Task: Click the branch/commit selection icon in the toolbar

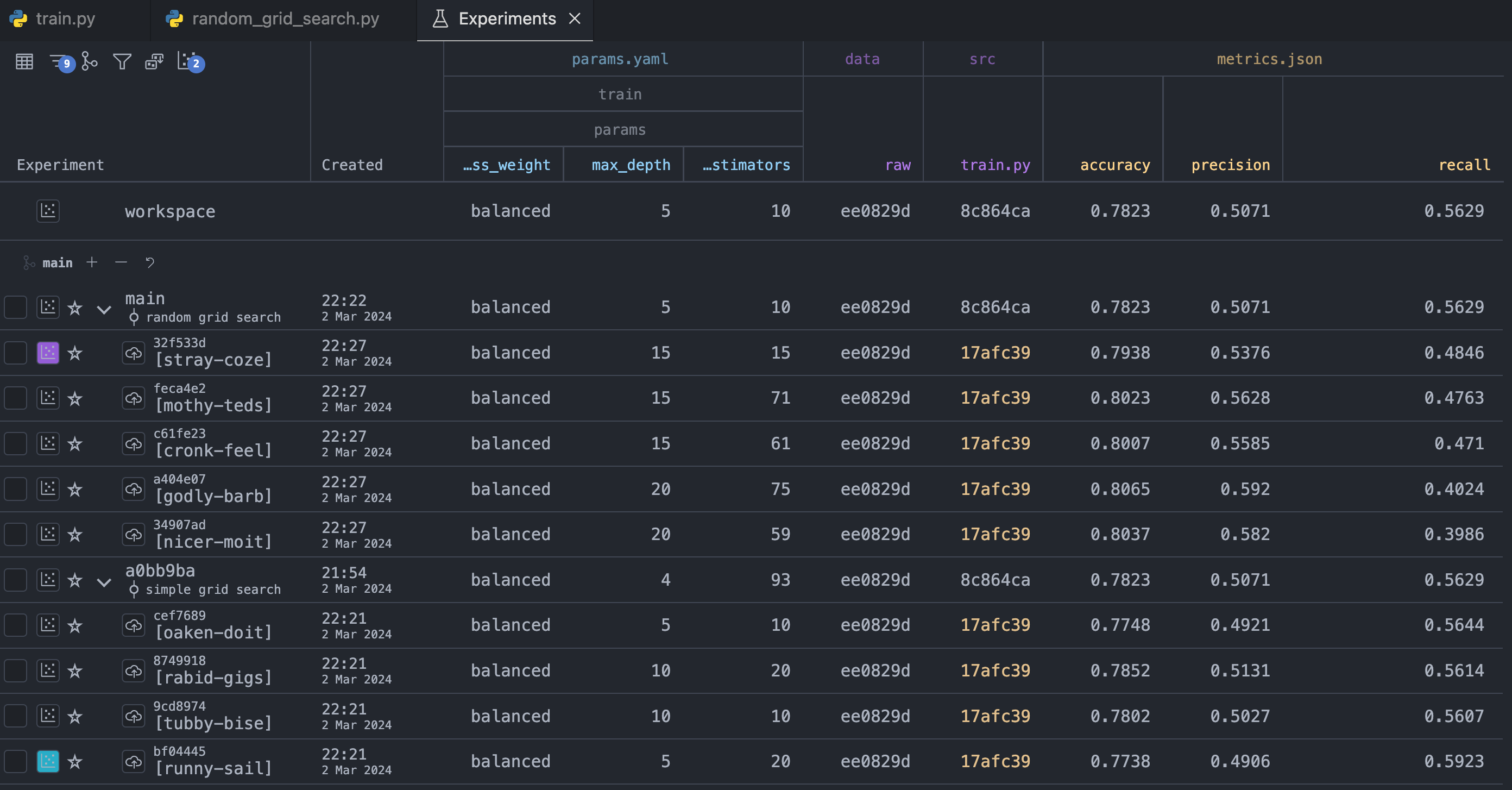Action: [x=89, y=61]
